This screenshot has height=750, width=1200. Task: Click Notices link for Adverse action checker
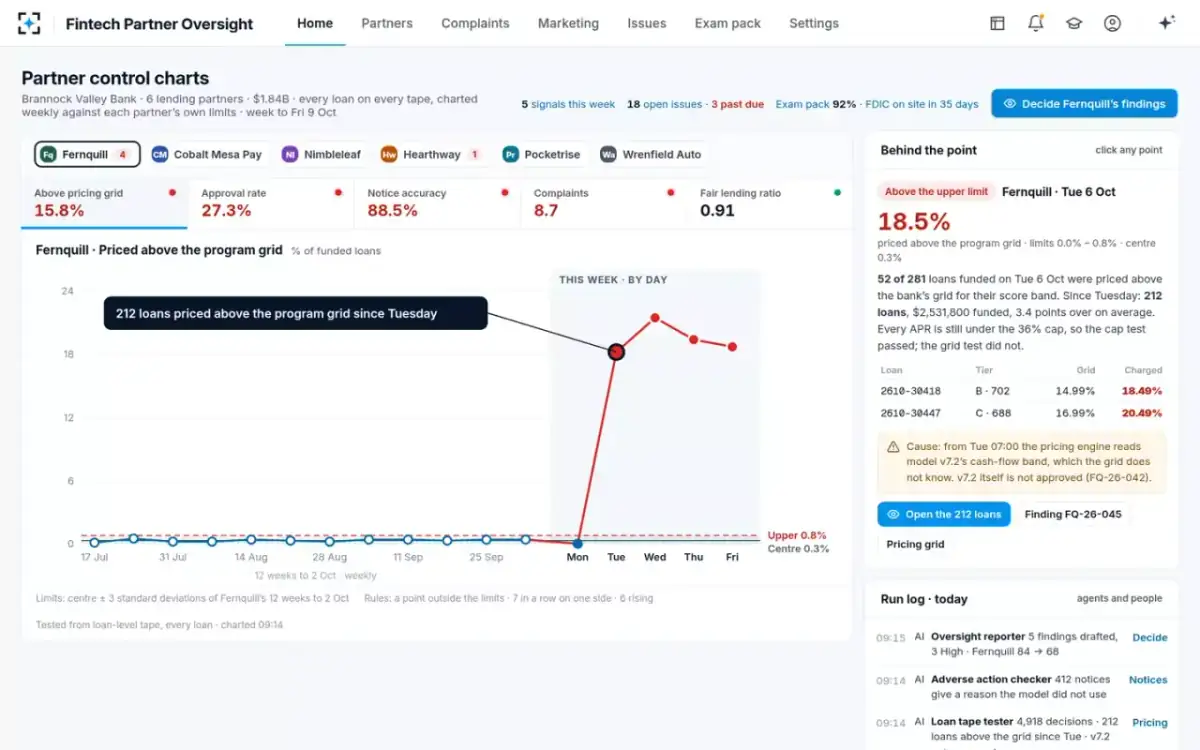coord(1148,680)
